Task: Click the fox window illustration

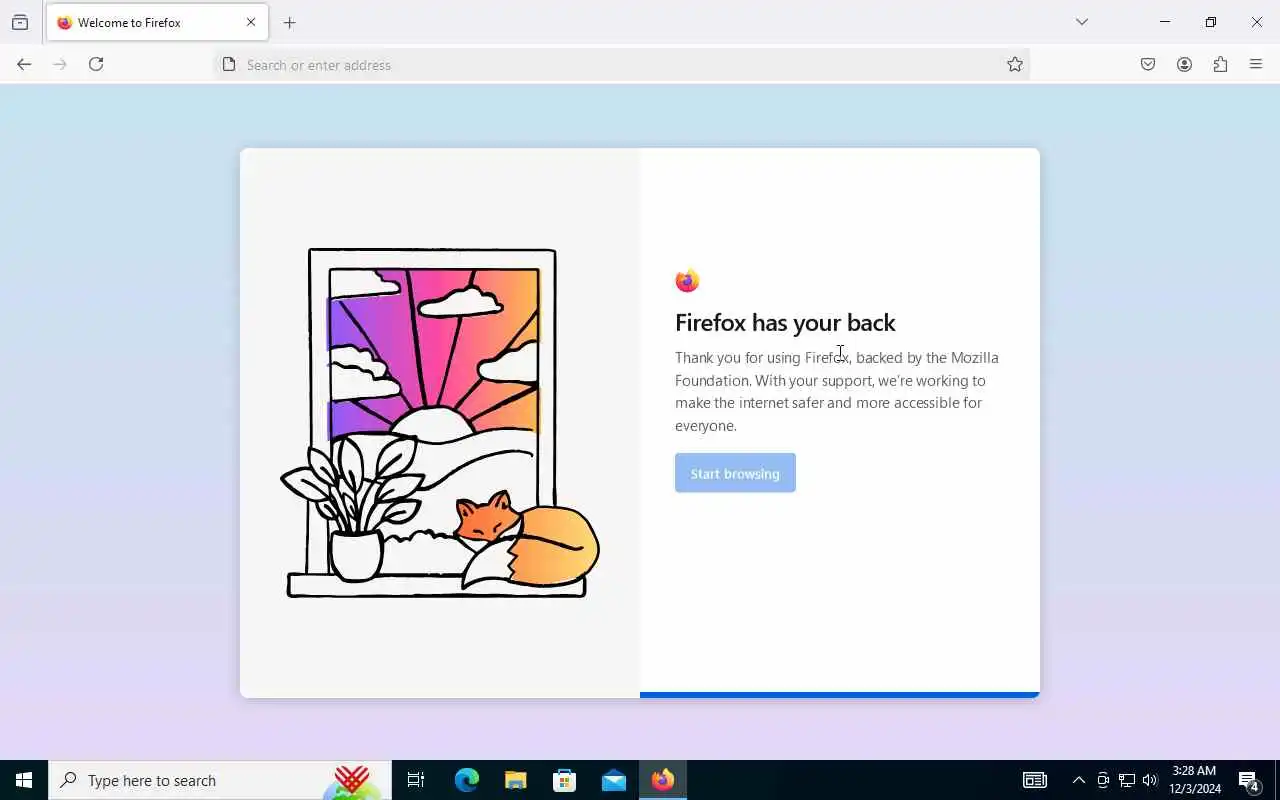Action: pyautogui.click(x=439, y=423)
